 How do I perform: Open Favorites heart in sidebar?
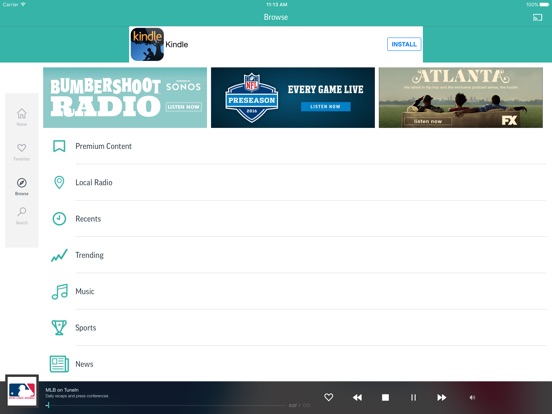tap(21, 152)
